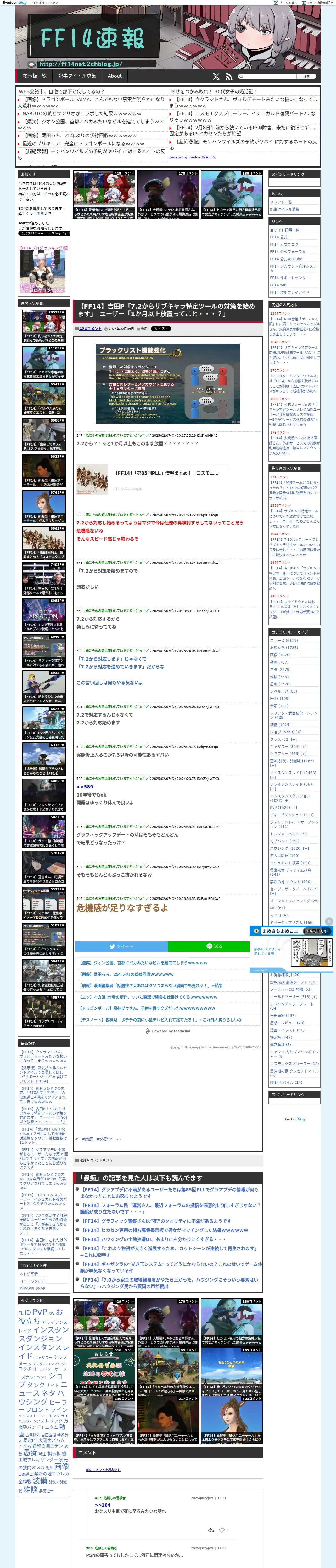Expand plus next to クラス (72) category
This screenshot has height=1568, width=336.
coord(294,739)
